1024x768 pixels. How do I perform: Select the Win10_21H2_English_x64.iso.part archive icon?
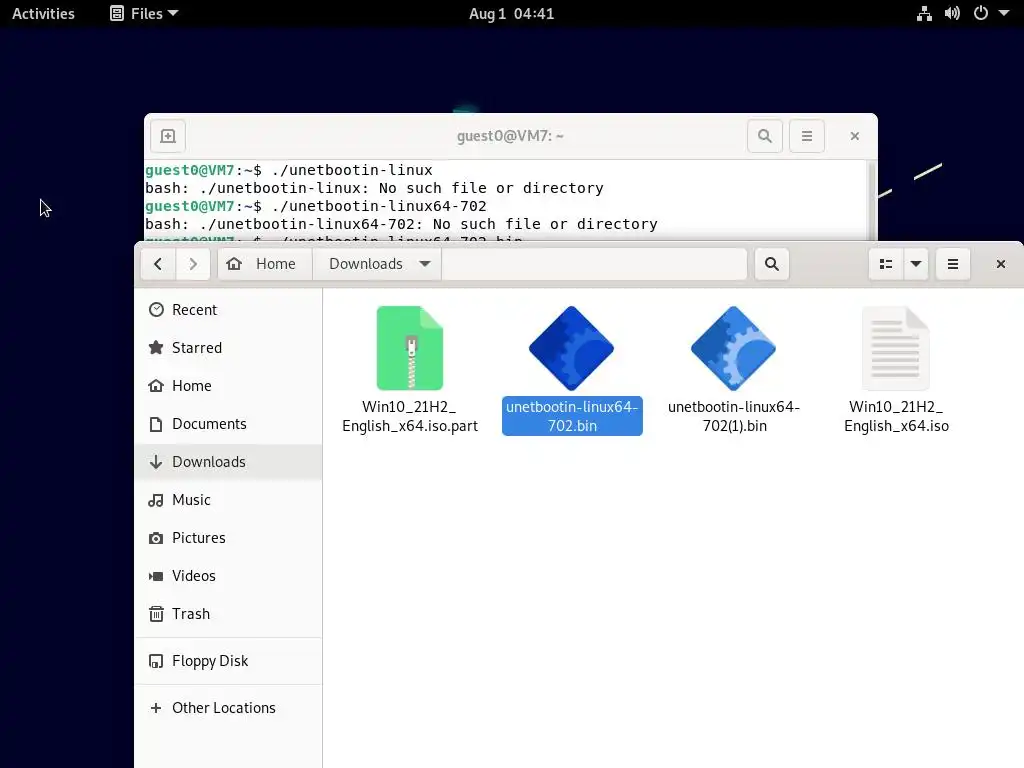(x=409, y=348)
